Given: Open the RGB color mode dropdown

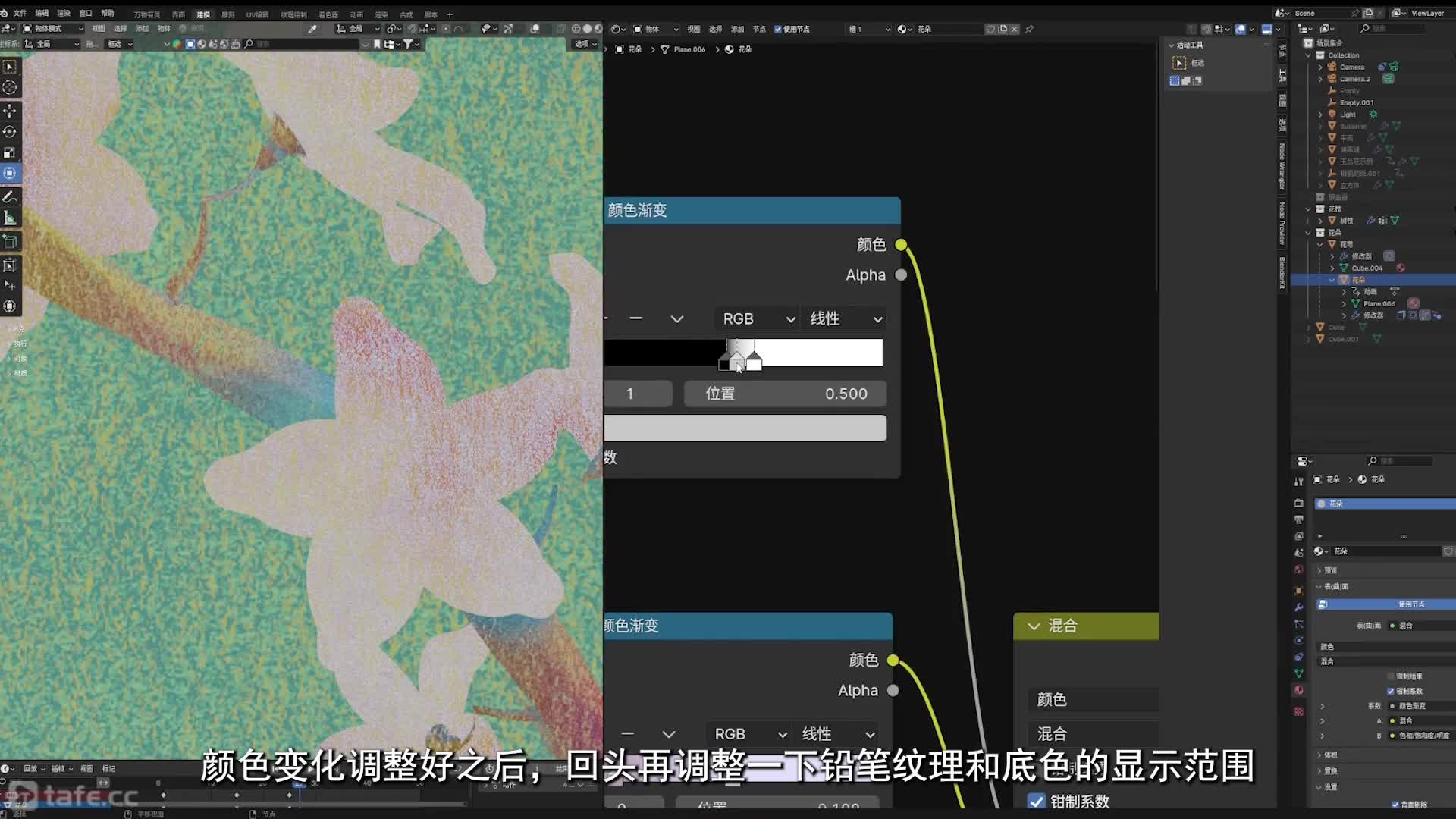Looking at the screenshot, I should [754, 318].
